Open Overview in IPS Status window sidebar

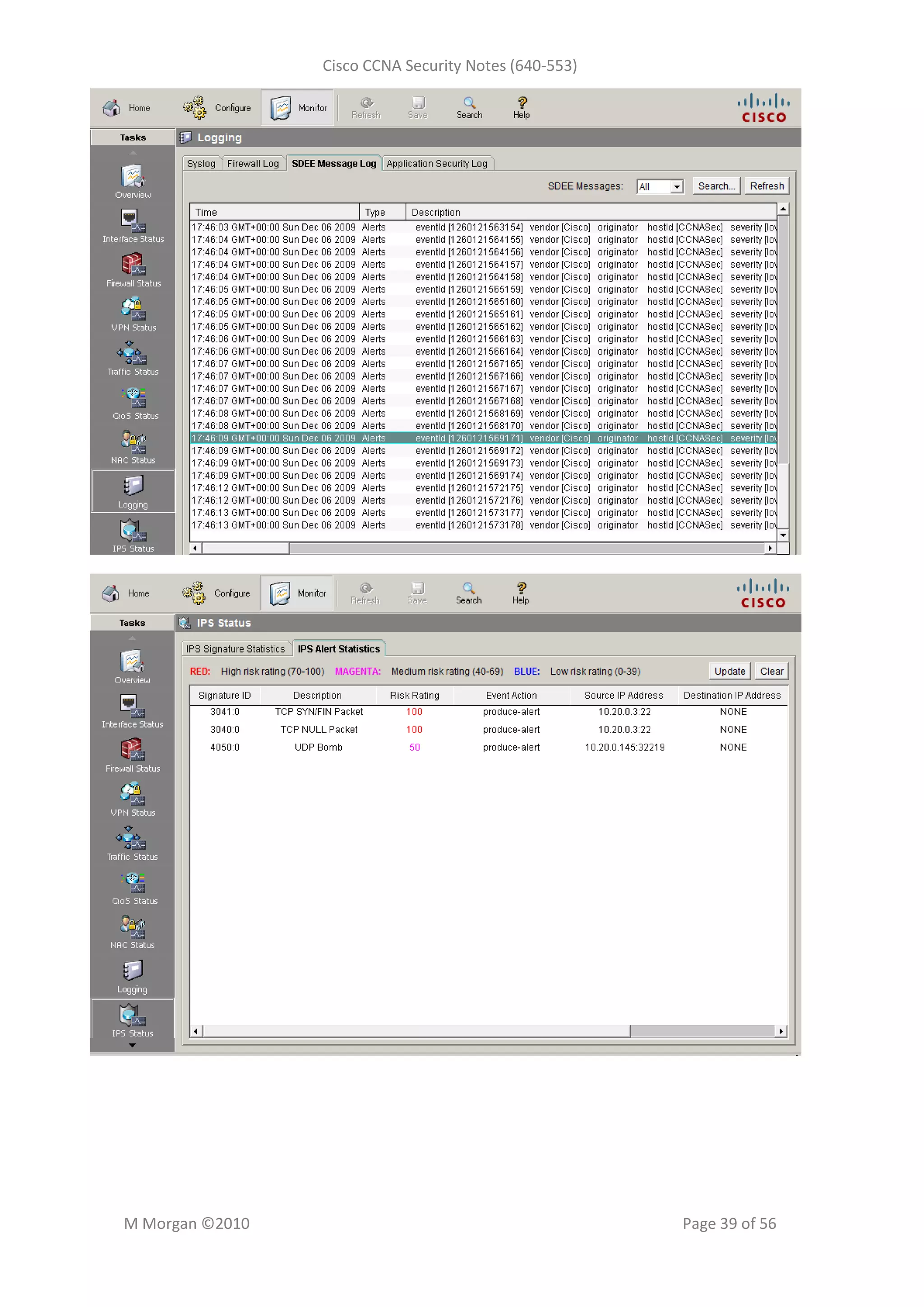pyautogui.click(x=133, y=667)
